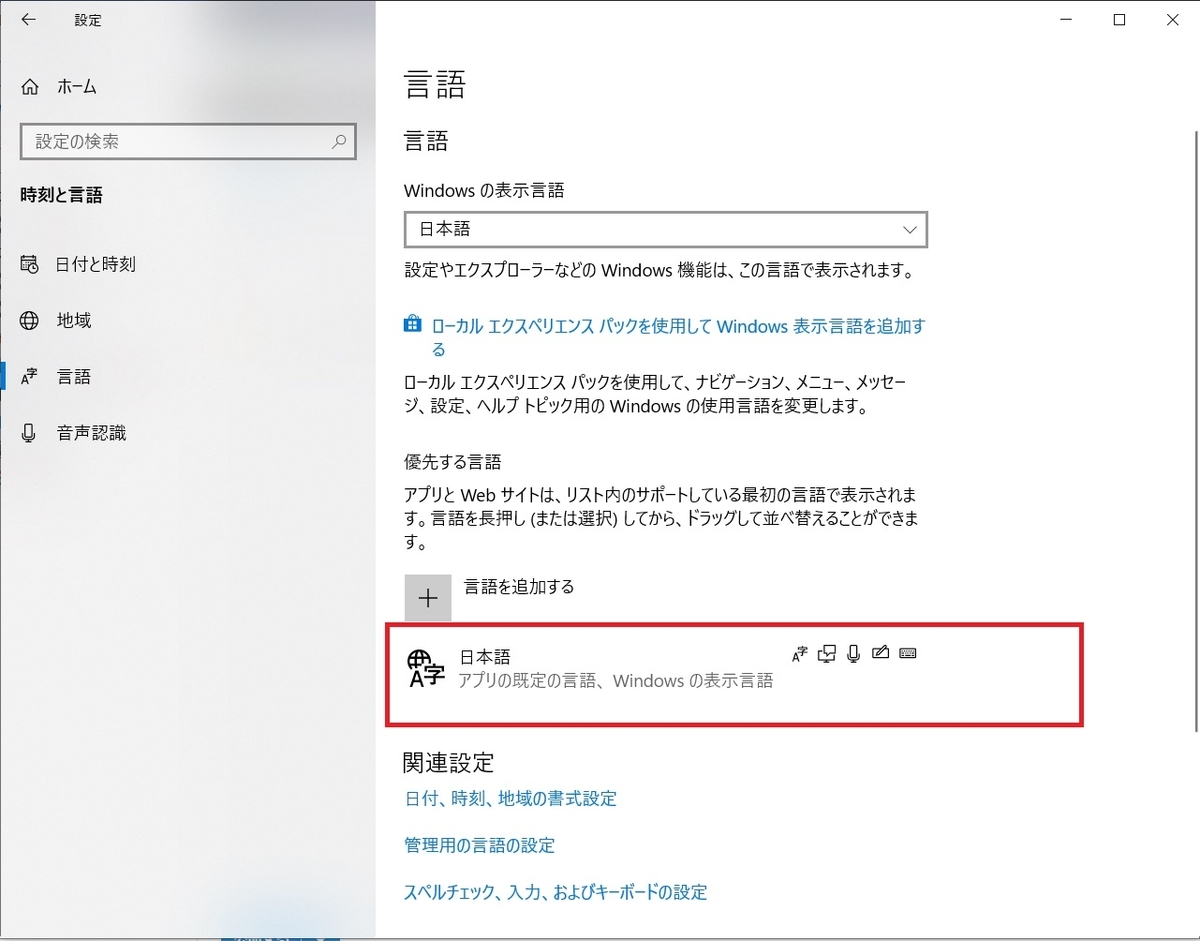Select 地域 in the sidebar

point(74,320)
